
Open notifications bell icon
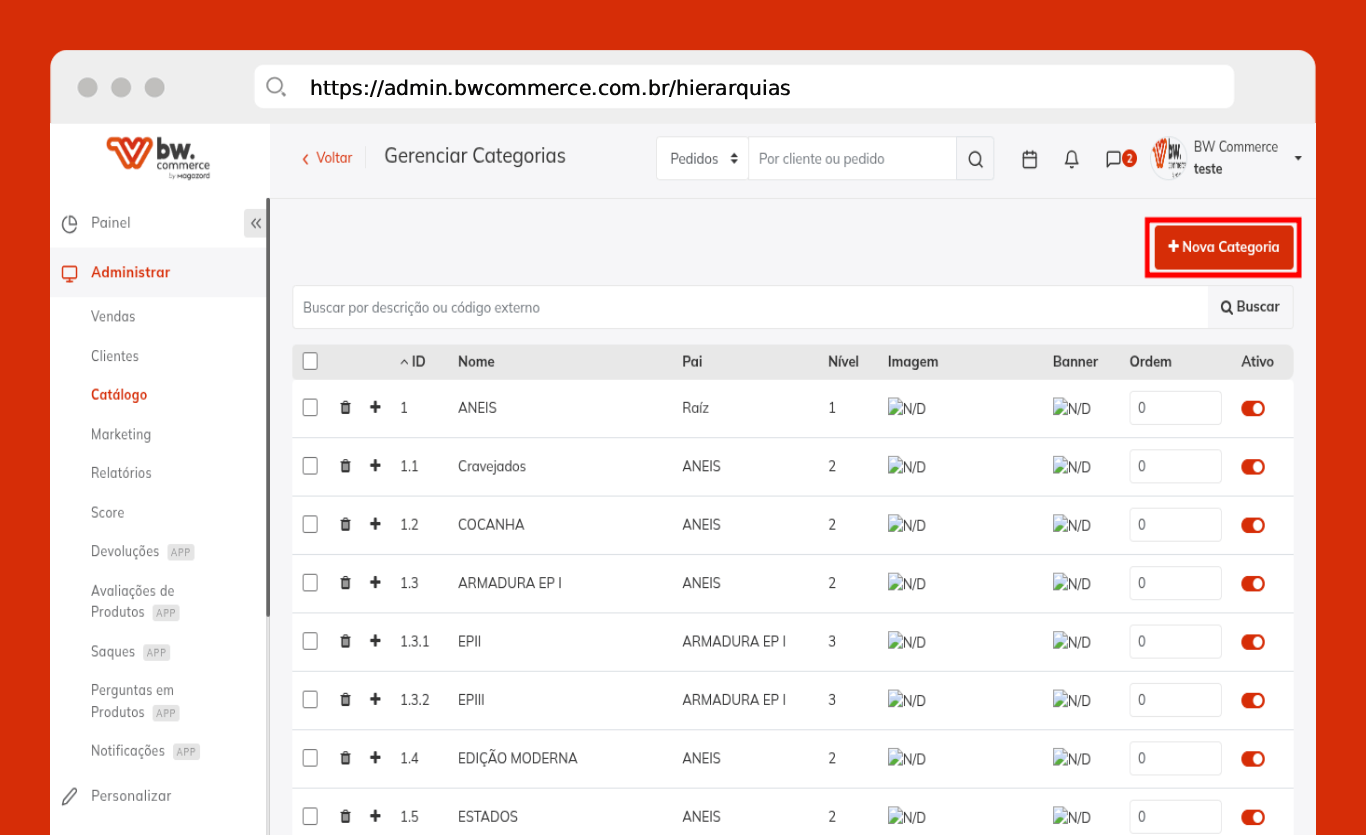1071,159
